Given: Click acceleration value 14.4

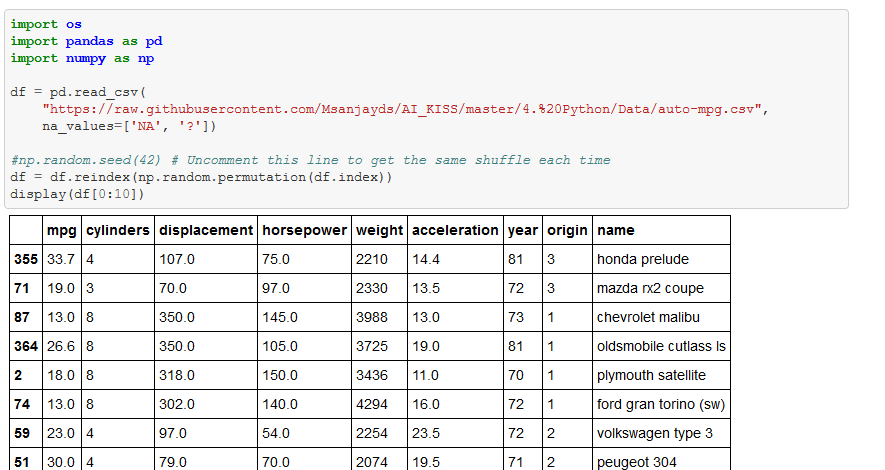Looking at the screenshot, I should pyautogui.click(x=455, y=260).
